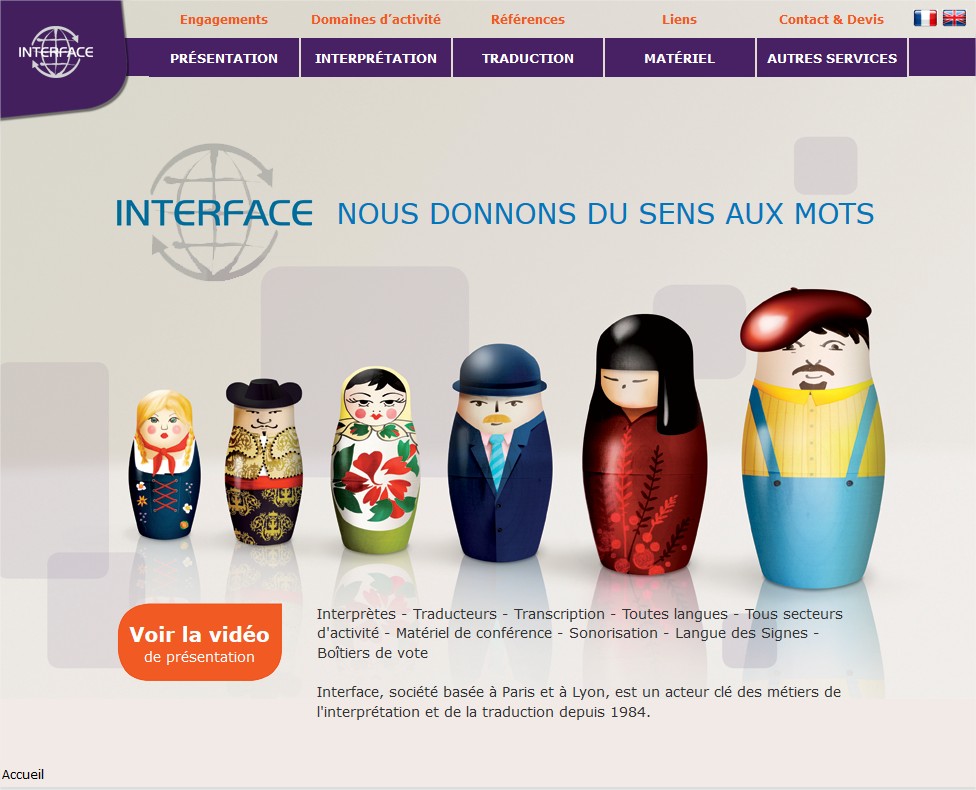The height and width of the screenshot is (790, 976).
Task: Click the Voir la vidéo de présentation button
Action: (200, 642)
